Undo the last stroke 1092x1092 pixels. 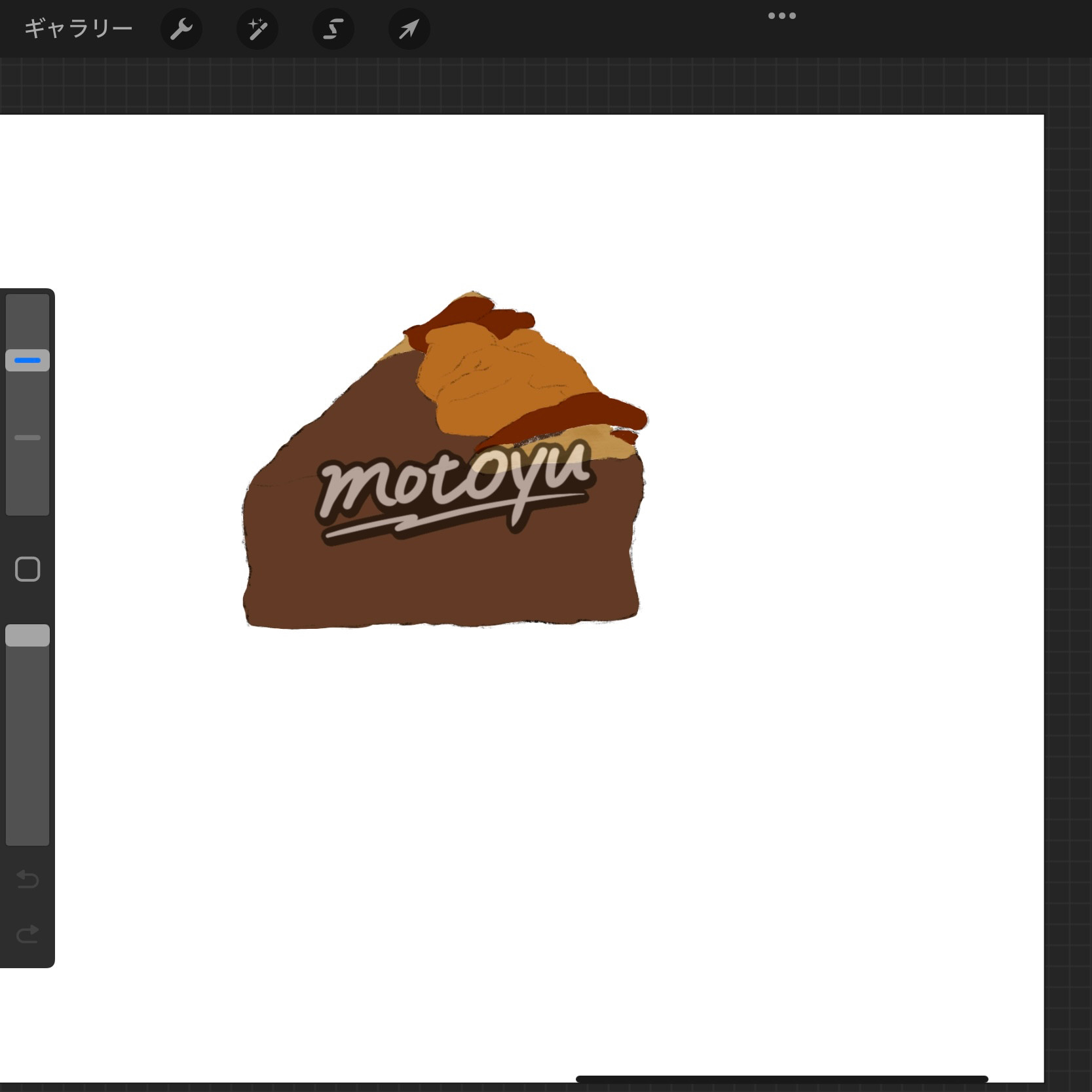[28, 878]
